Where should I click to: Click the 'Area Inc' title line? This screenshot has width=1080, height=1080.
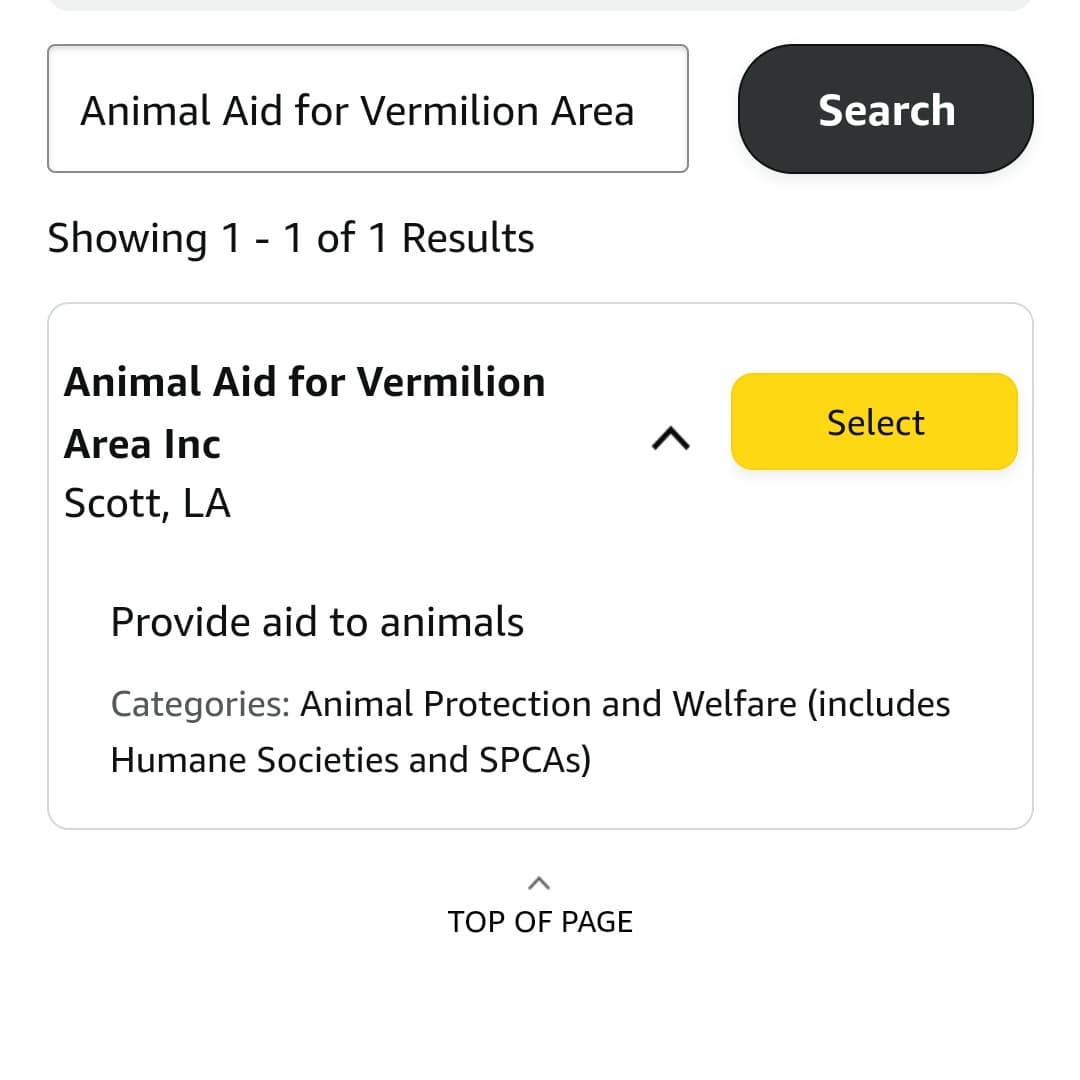tap(142, 444)
